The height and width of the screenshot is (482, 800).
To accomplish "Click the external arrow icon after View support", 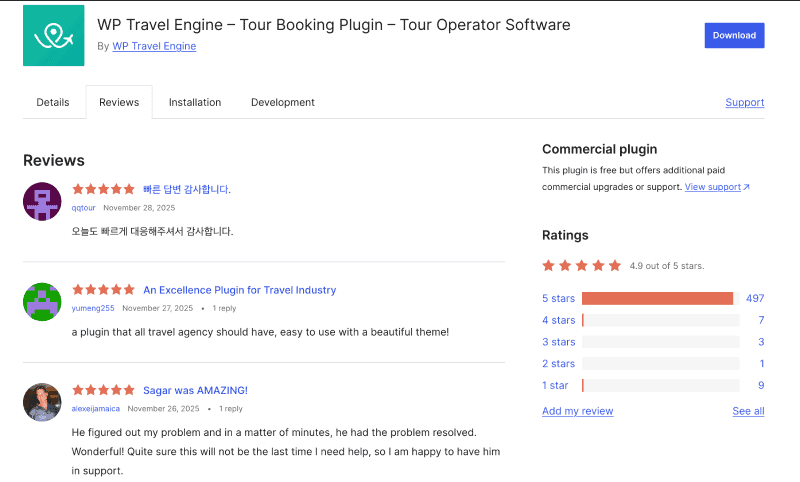I will (746, 187).
